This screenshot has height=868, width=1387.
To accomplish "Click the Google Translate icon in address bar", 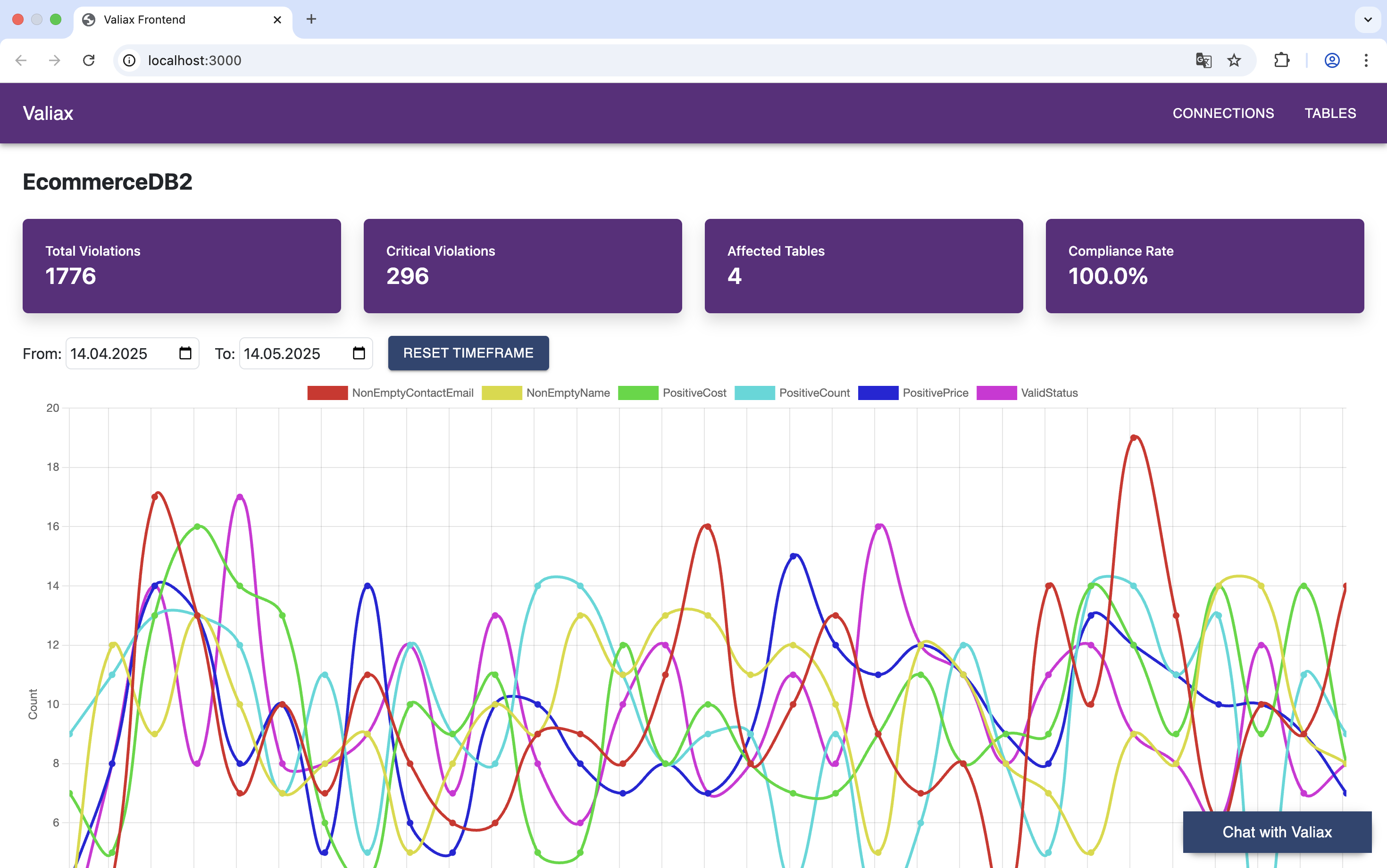I will pyautogui.click(x=1203, y=60).
